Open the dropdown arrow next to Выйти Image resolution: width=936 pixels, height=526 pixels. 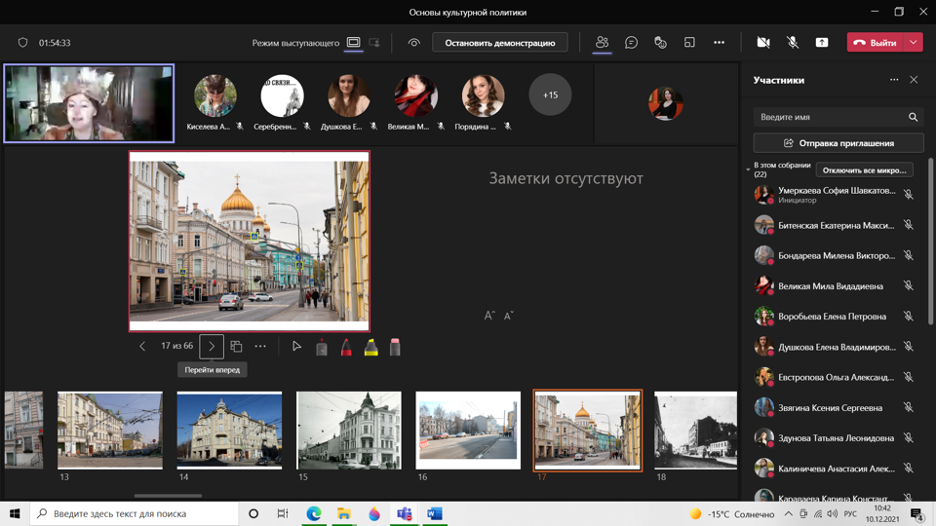tap(914, 43)
